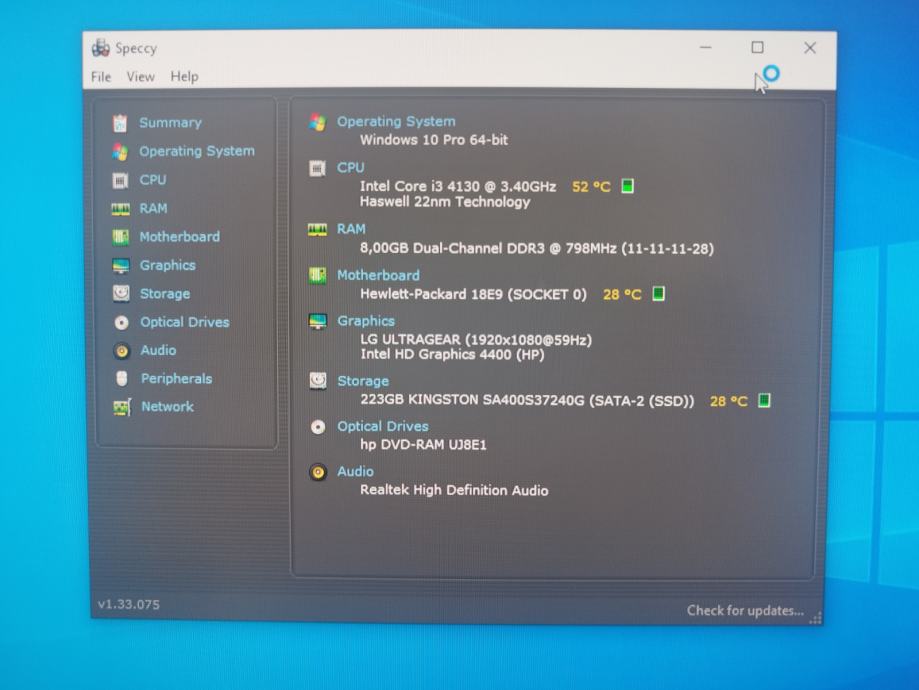Screen dimensions: 919x690
Task: Click the Graphics heading link in summary
Action: [x=366, y=321]
